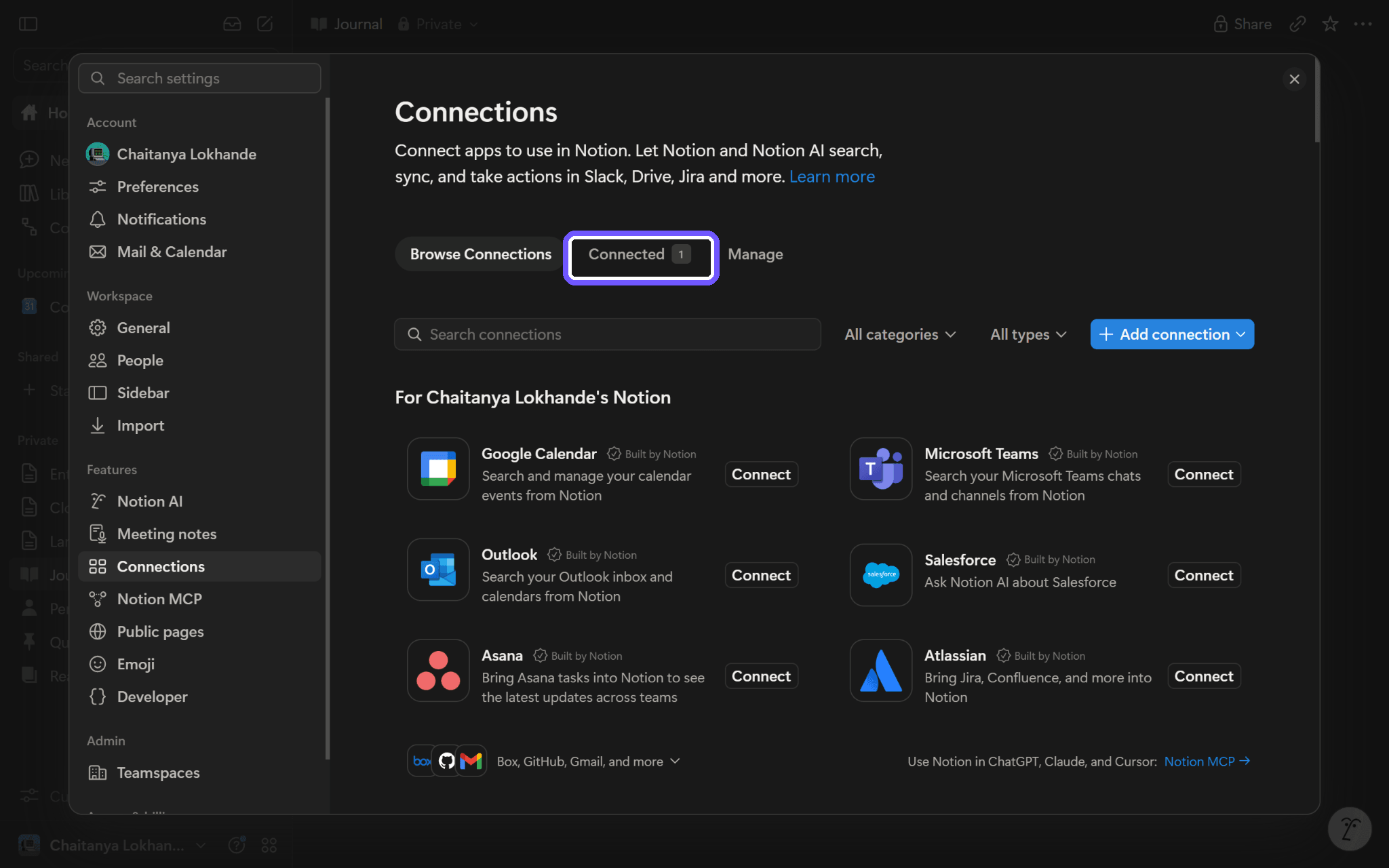1389x868 pixels.
Task: Open Sidebar settings
Action: [x=199, y=393]
